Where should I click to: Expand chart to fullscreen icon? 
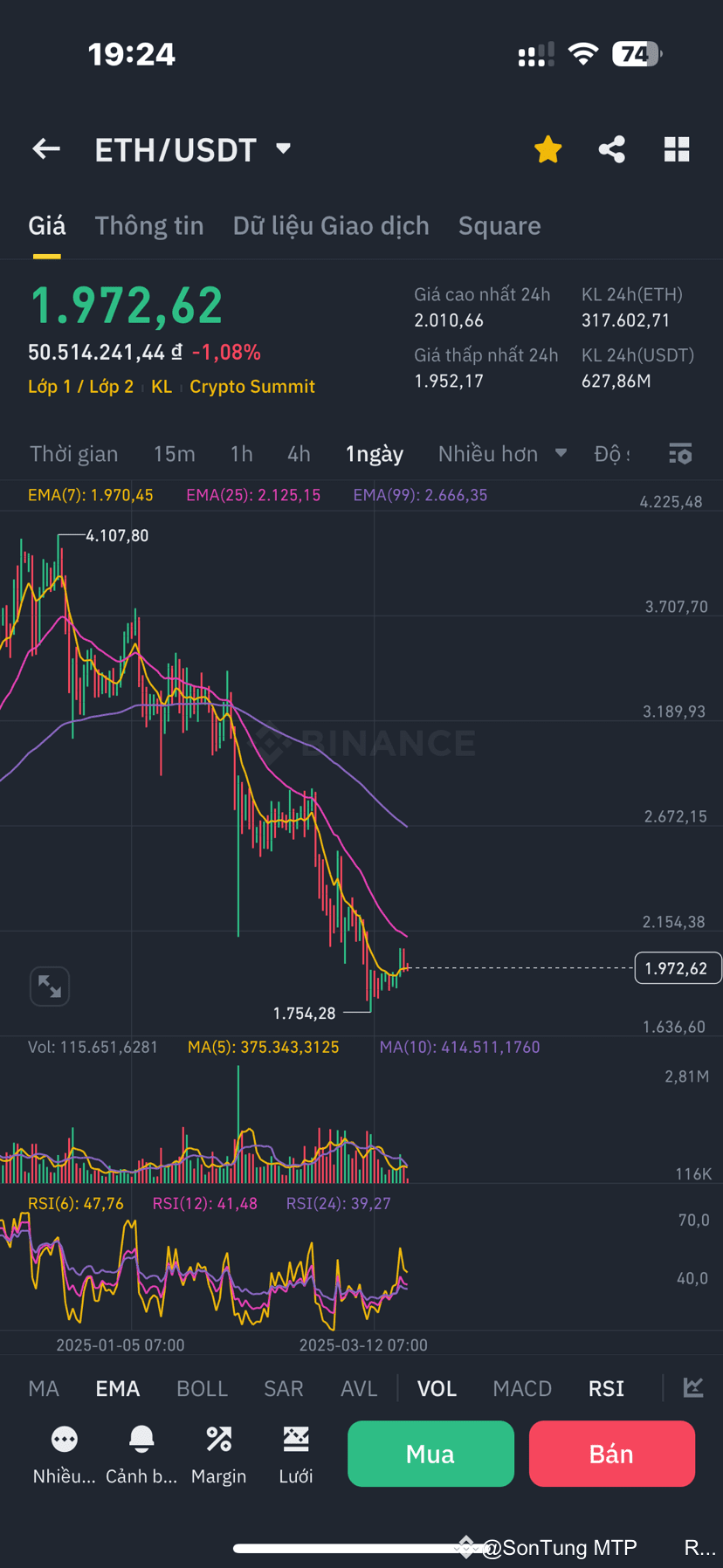pos(50,987)
